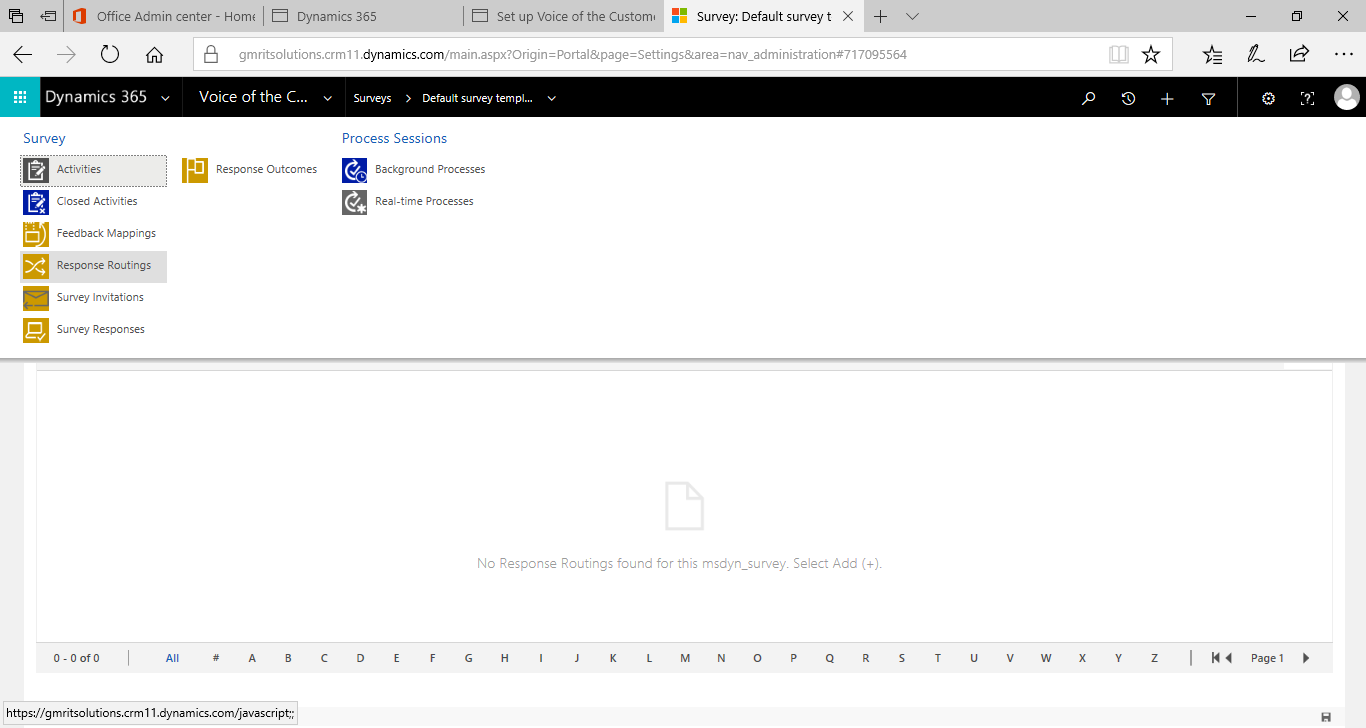Screen dimensions: 1366x728
Task: Open the favorites hub icon
Action: [1213, 55]
